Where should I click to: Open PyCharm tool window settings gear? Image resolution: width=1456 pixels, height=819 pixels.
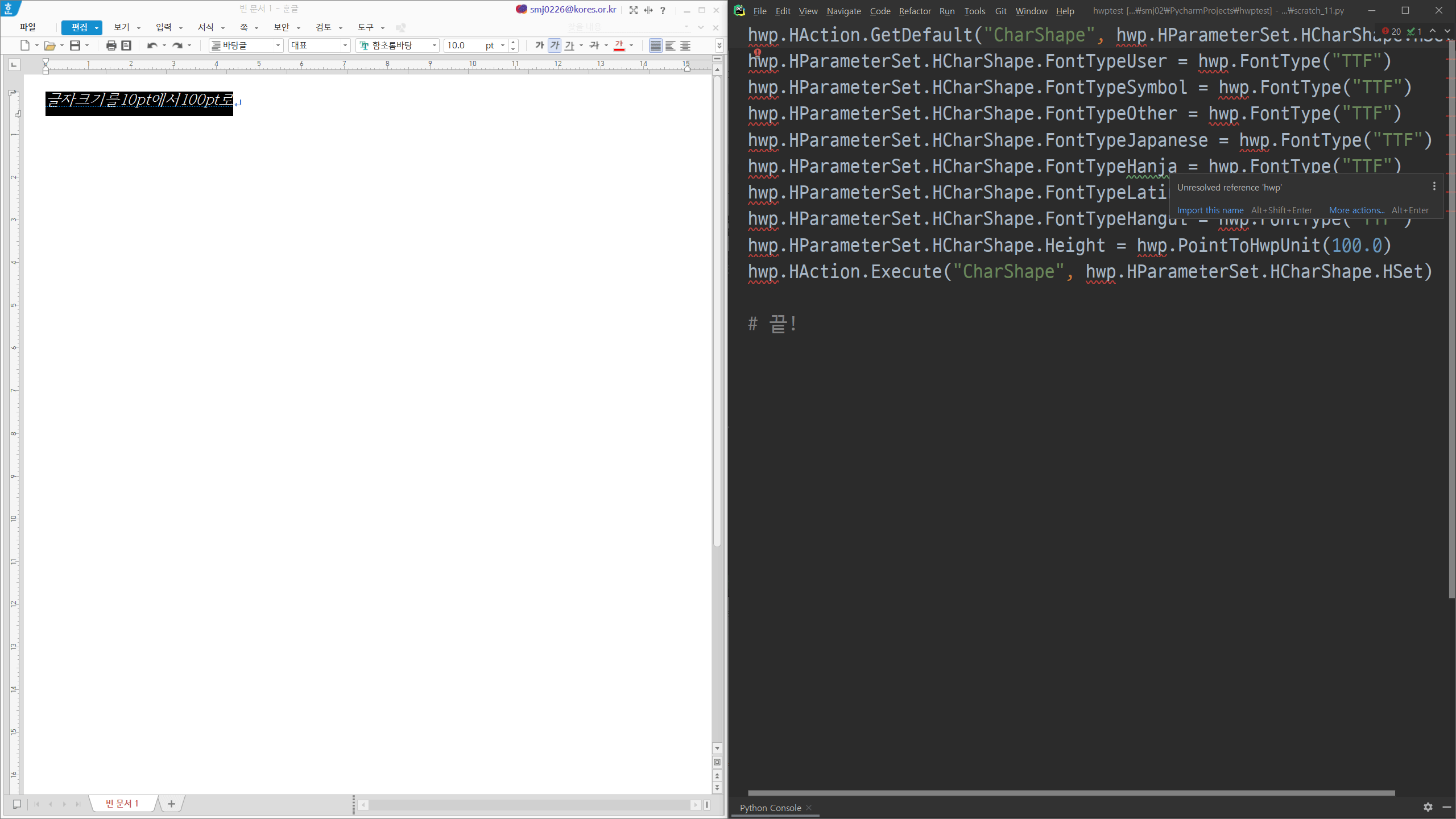coord(1428,807)
